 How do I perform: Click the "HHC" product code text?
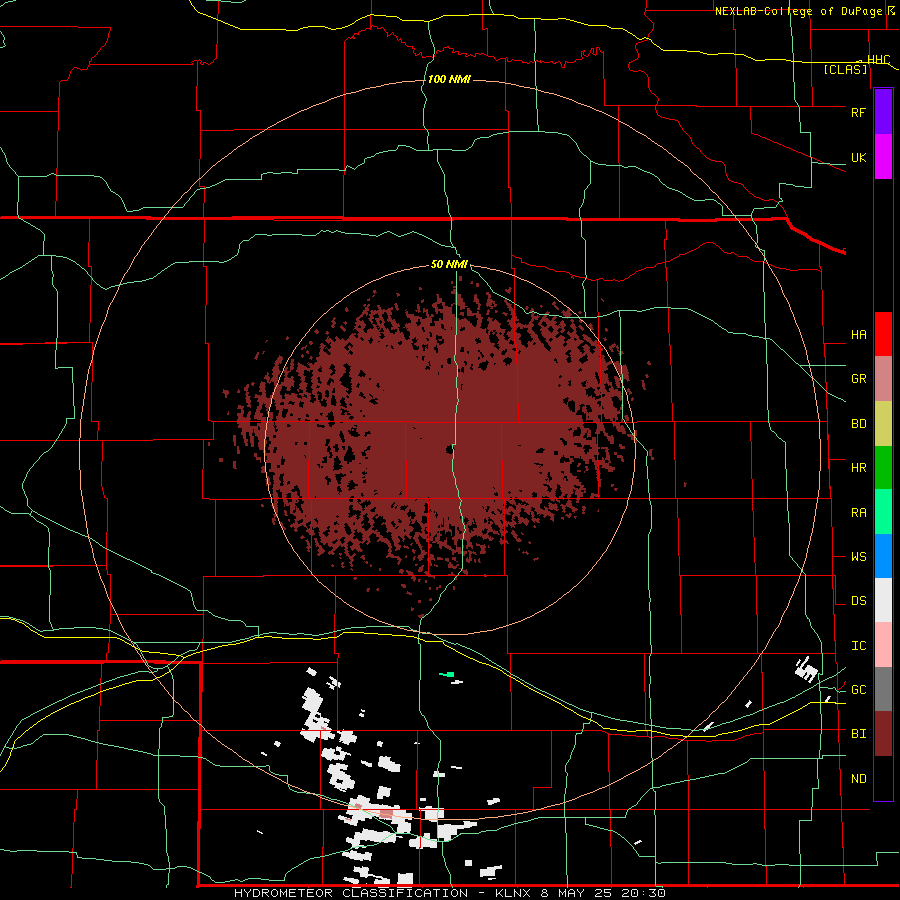pyautogui.click(x=879, y=60)
